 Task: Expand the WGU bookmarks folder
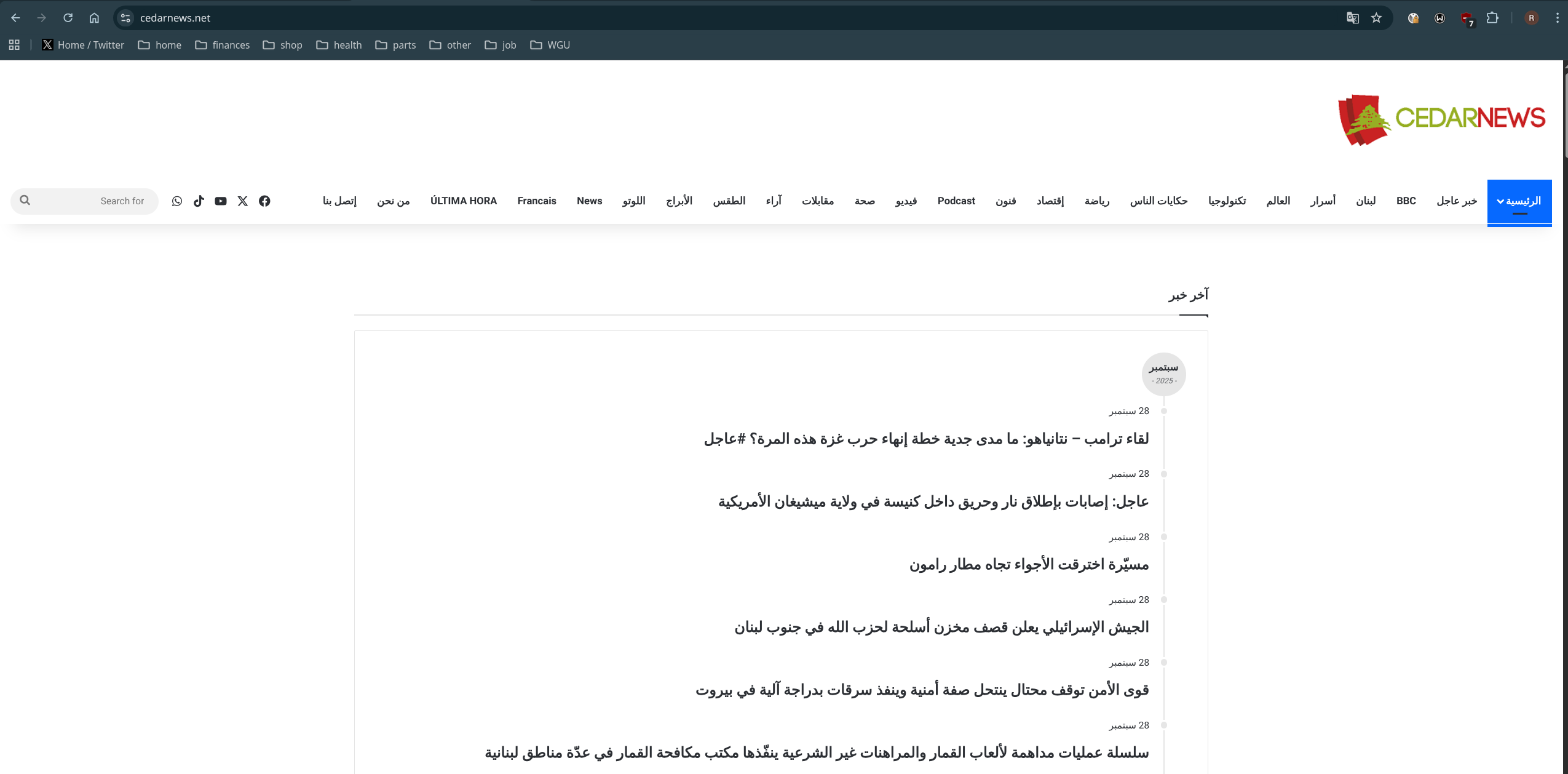[x=550, y=45]
